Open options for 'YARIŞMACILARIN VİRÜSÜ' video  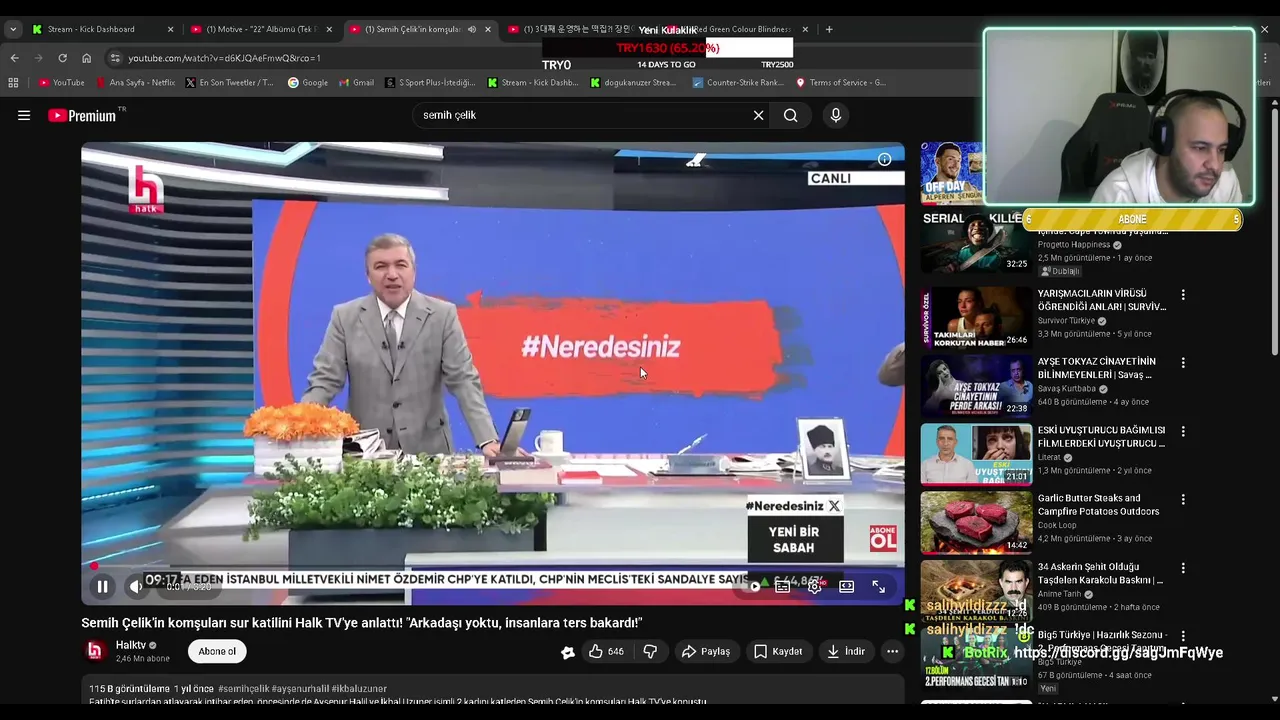(1183, 295)
